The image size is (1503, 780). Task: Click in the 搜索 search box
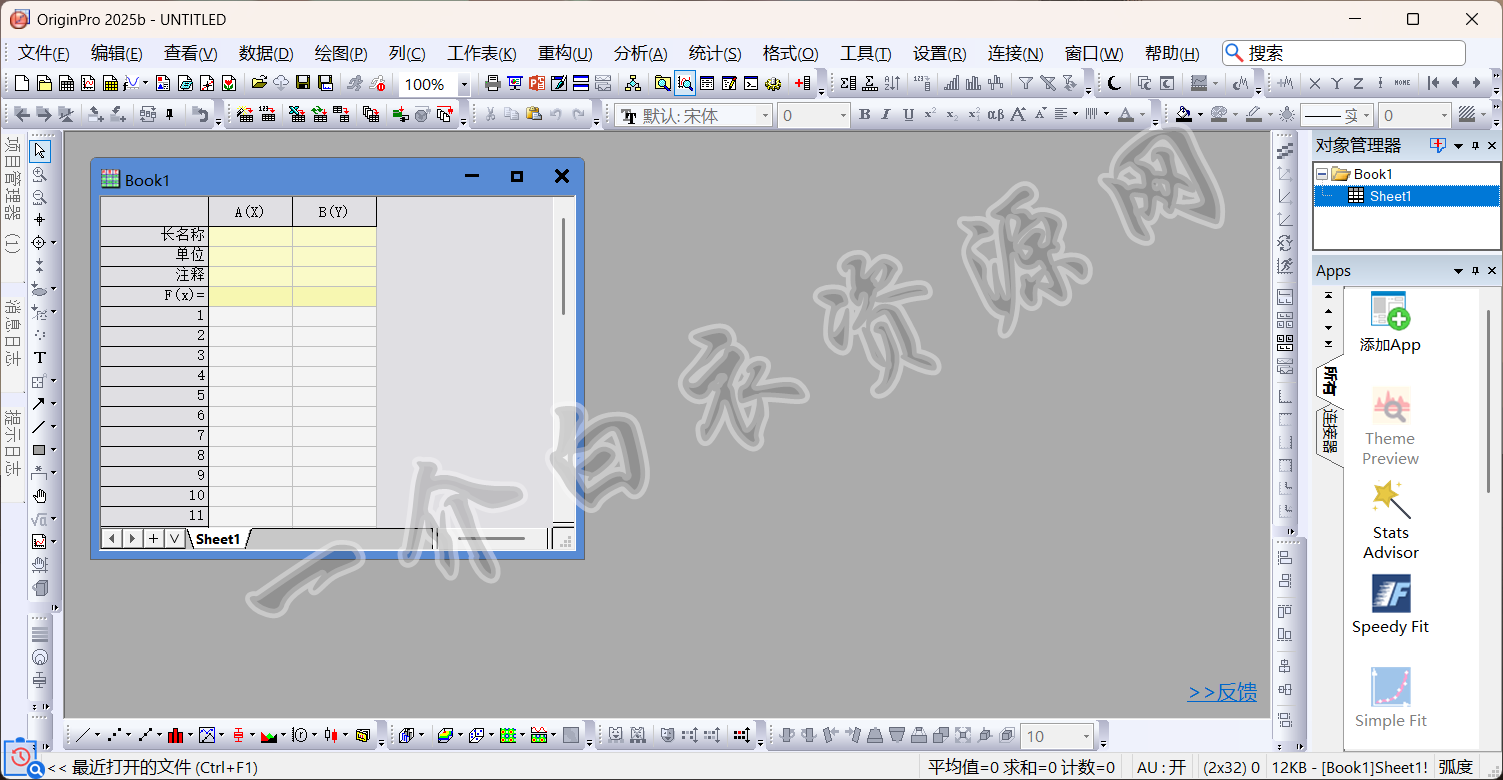[x=1344, y=53]
